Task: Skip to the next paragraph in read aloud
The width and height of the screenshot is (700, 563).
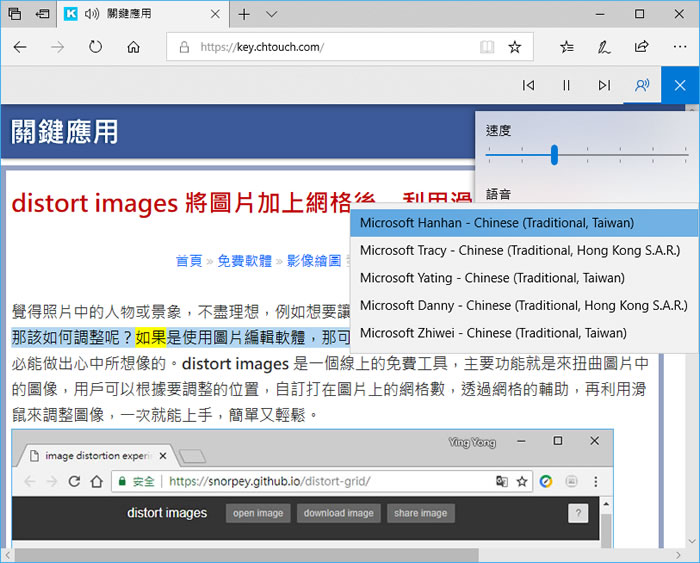Action: (604, 86)
